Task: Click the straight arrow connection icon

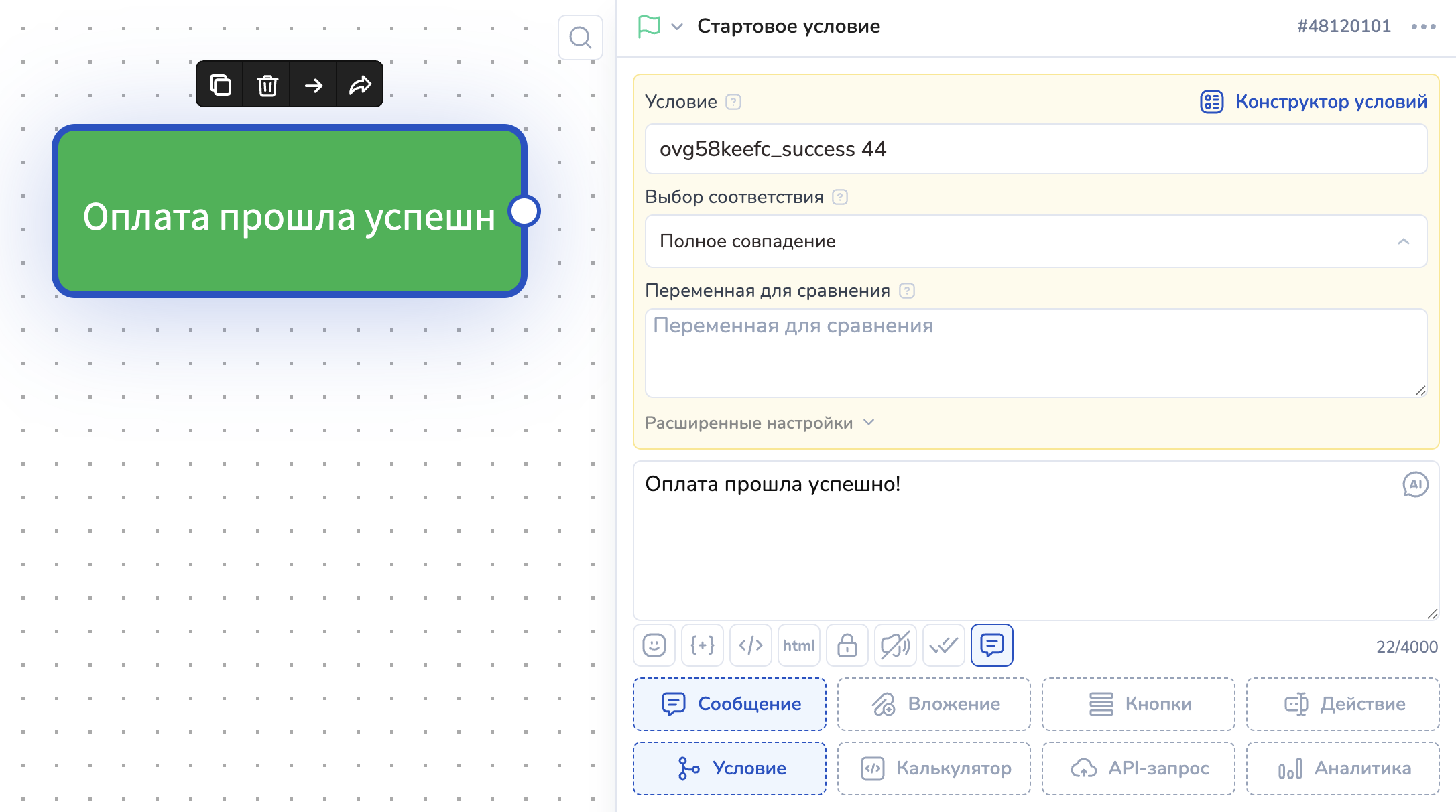Action: [x=313, y=85]
